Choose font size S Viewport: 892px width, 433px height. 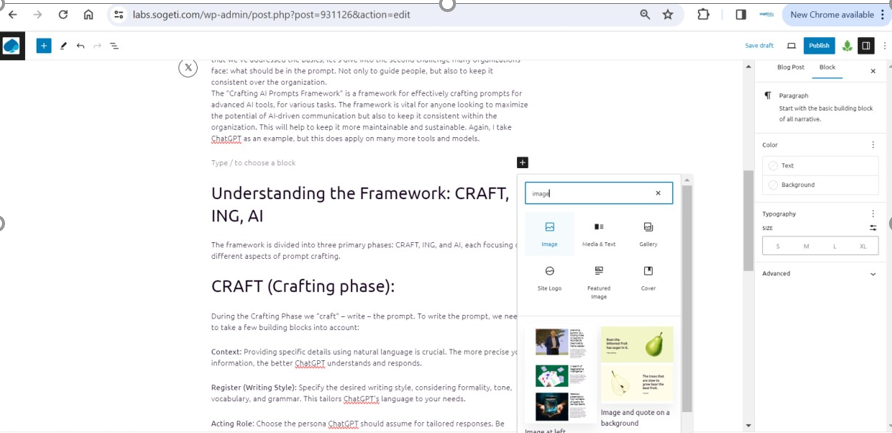click(778, 246)
